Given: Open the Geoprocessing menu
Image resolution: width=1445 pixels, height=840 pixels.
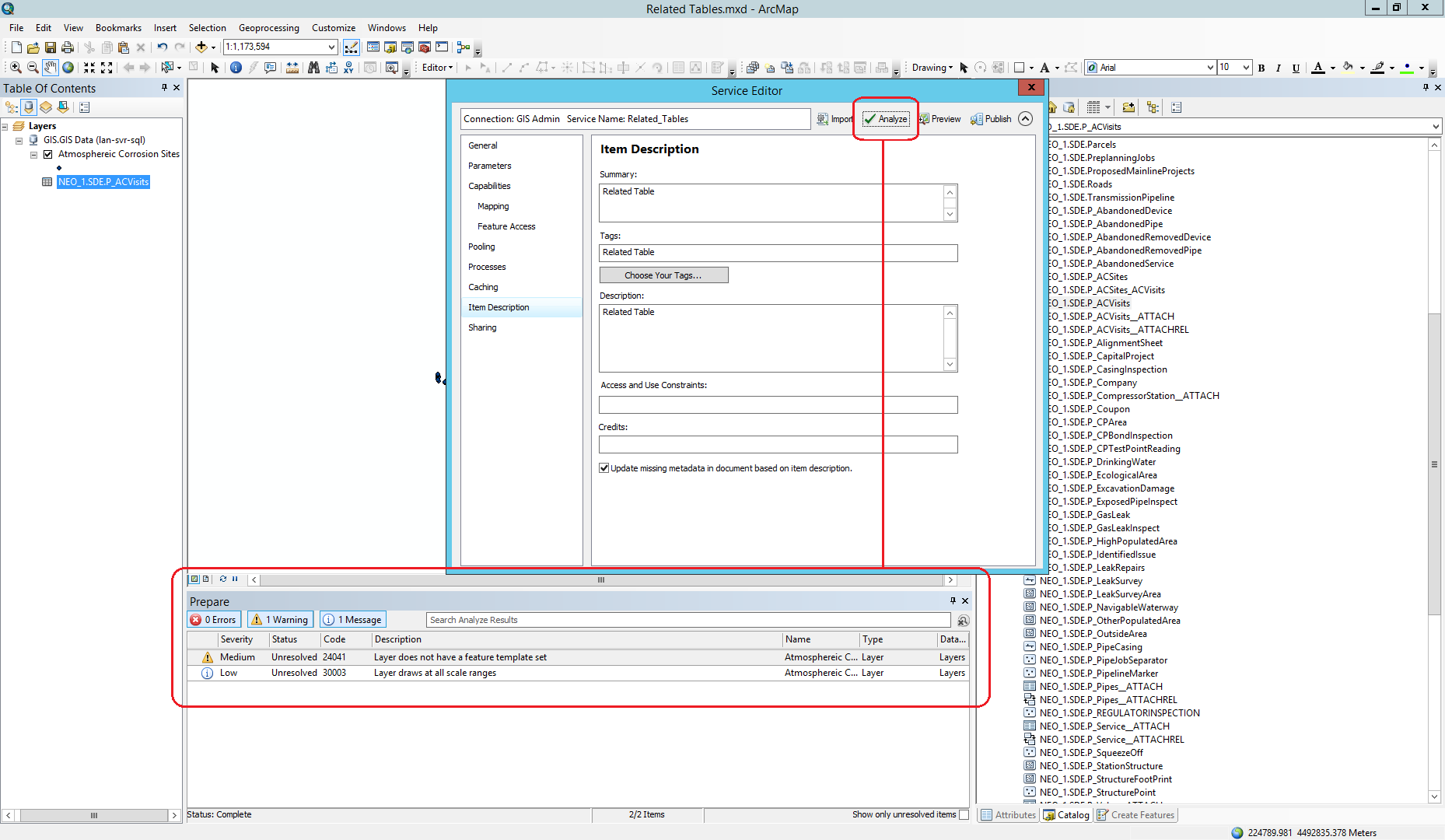Looking at the screenshot, I should [268, 28].
